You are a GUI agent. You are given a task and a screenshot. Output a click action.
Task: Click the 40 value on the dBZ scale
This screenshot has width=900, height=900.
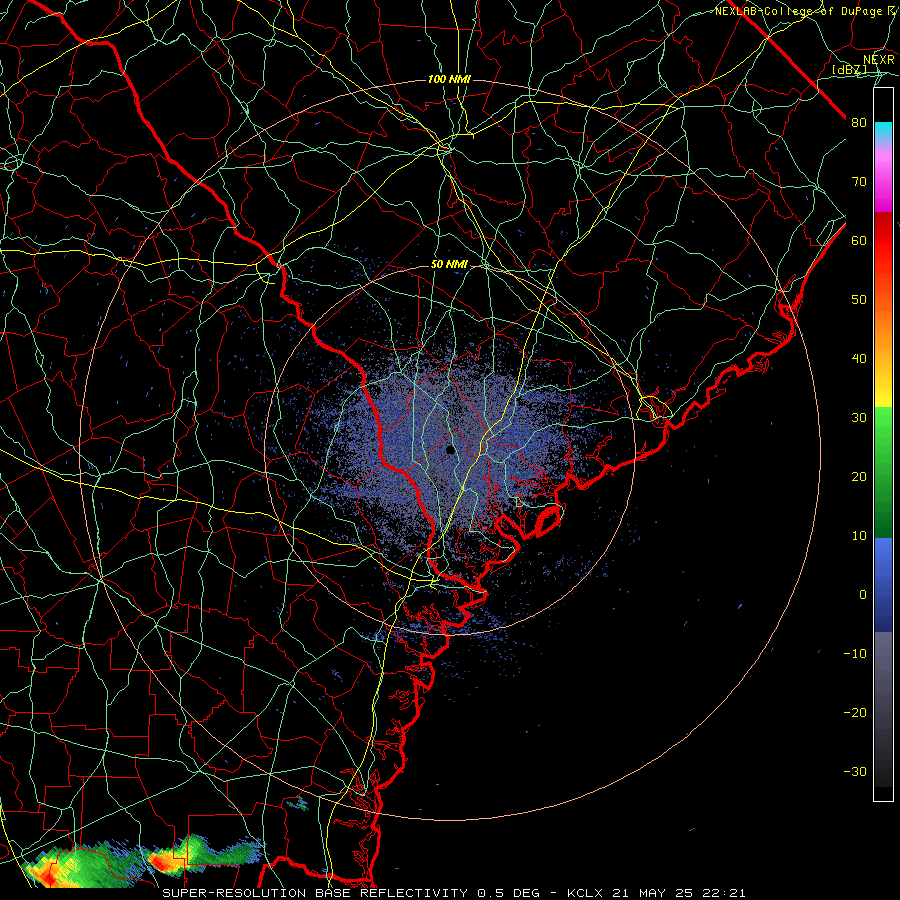point(859,359)
